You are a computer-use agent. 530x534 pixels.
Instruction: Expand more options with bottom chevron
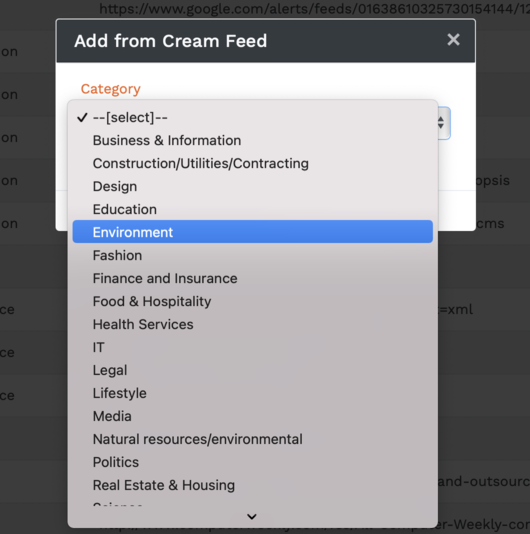(x=252, y=517)
